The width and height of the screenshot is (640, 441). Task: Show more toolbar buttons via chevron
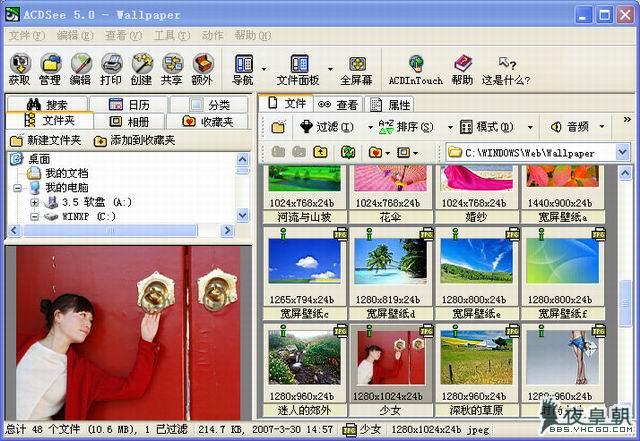[x=627, y=120]
